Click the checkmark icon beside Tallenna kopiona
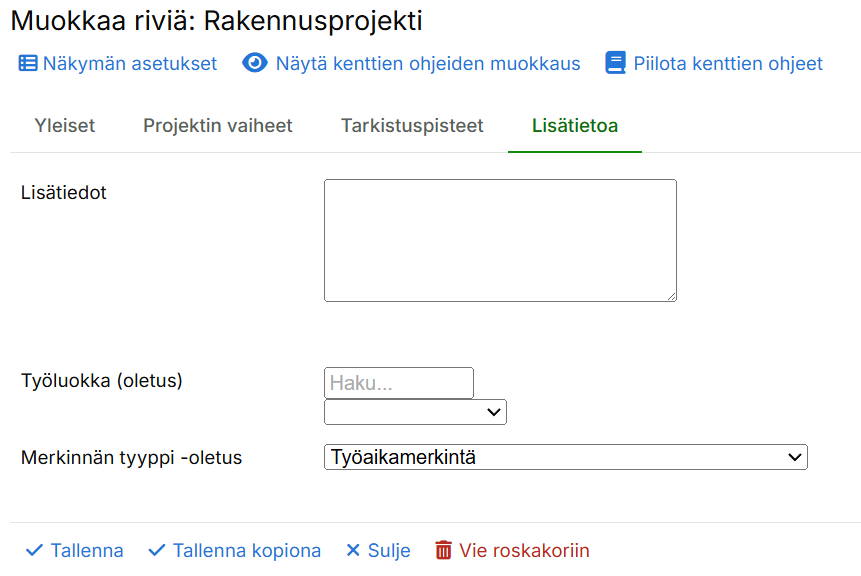The image size is (861, 576). 156,551
